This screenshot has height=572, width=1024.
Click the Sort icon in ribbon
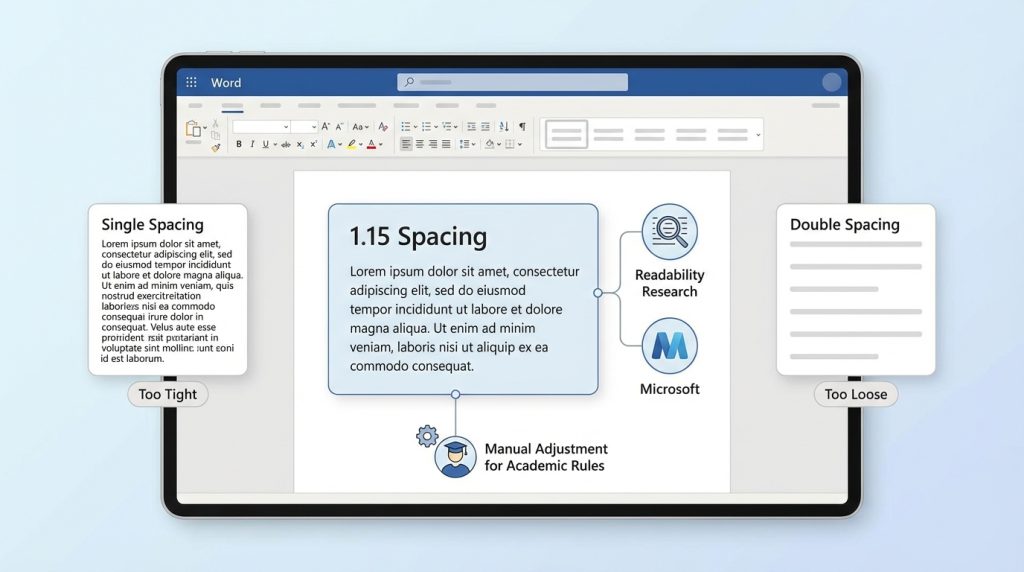503,127
